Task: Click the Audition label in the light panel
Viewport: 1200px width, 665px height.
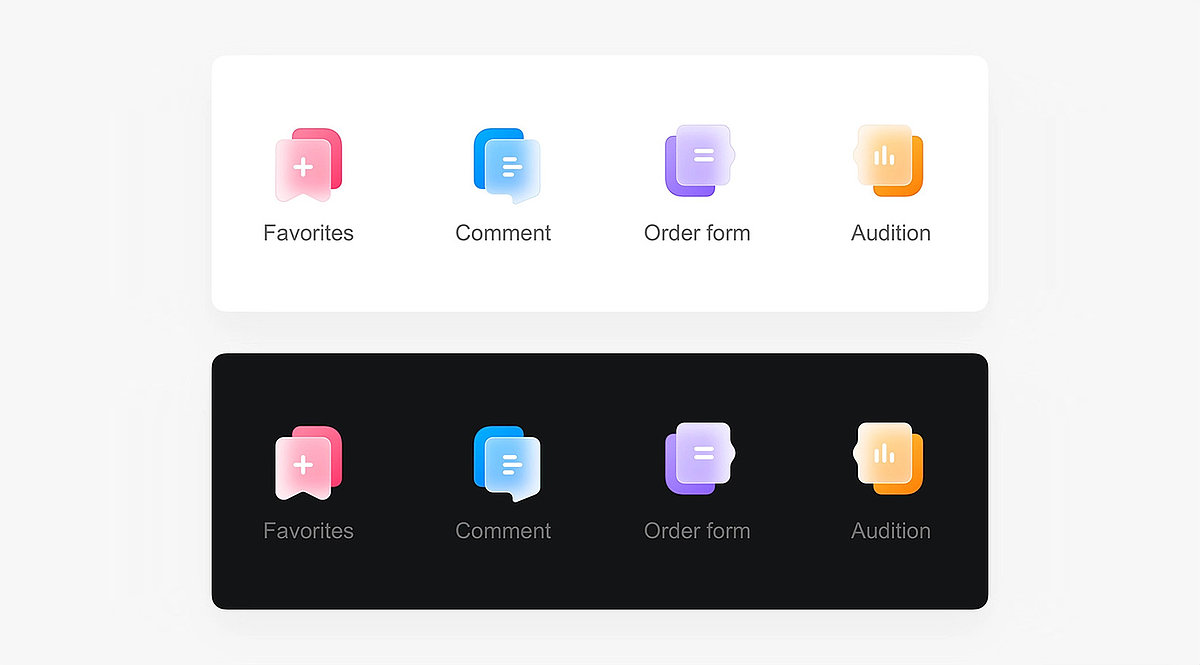Action: click(x=891, y=233)
